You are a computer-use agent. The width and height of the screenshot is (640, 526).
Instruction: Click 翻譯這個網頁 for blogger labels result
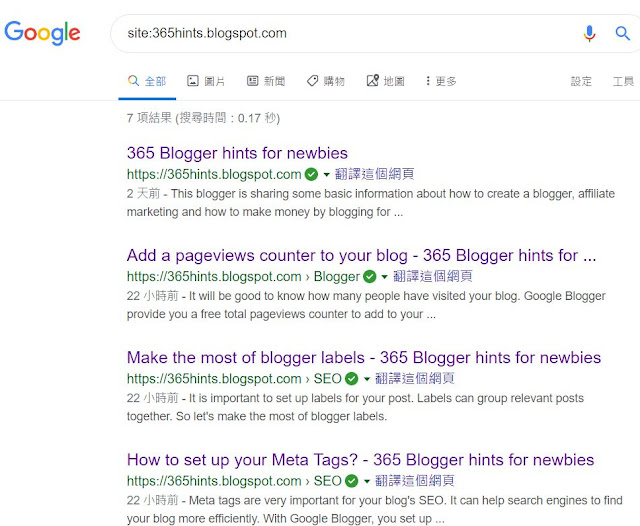[x=414, y=378]
